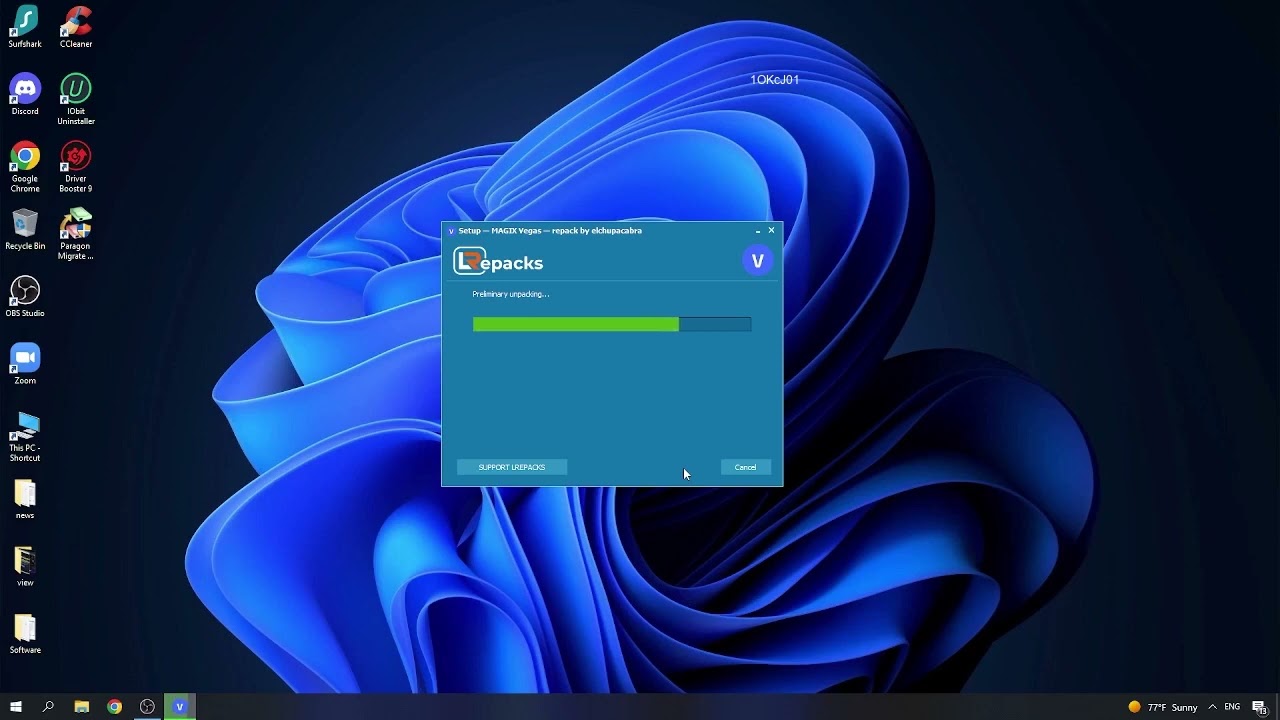The width and height of the screenshot is (1280, 720).
Task: Click the Driver Booster 9 desktop icon
Action: pos(76,166)
